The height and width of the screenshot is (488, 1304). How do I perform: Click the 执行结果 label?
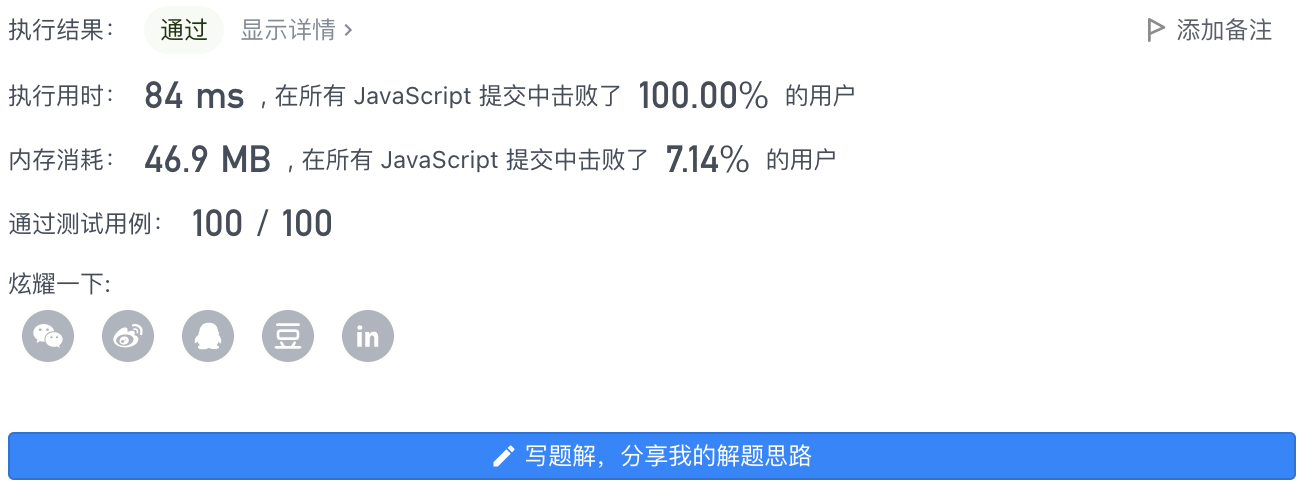[62, 30]
